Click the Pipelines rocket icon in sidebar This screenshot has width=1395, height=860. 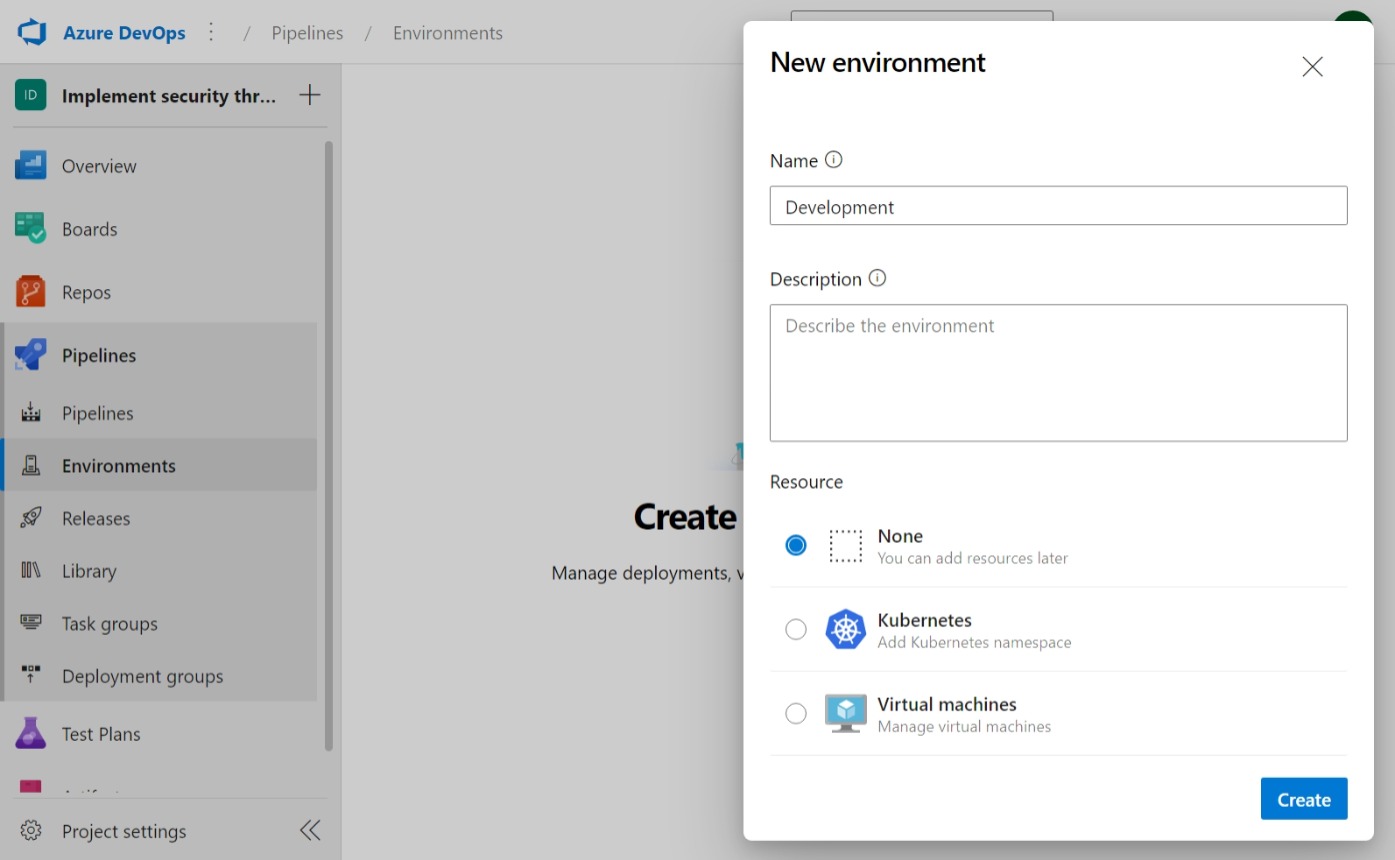click(31, 355)
